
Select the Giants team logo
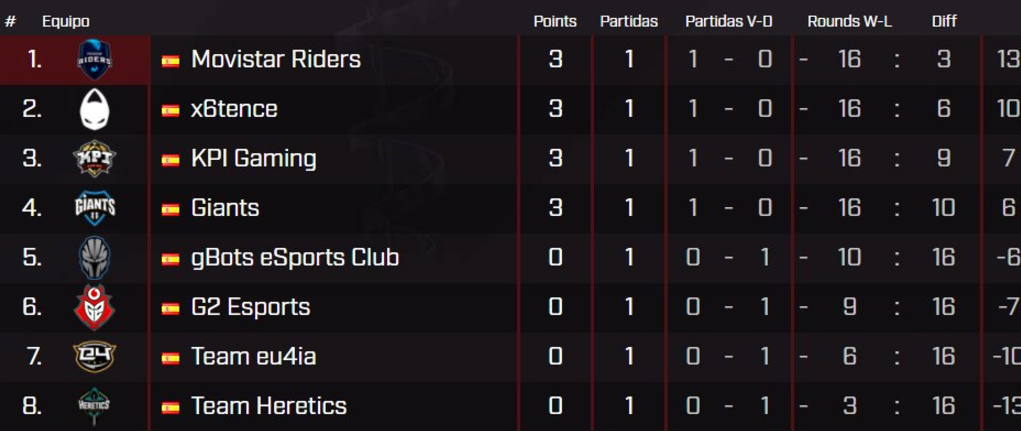(94, 208)
